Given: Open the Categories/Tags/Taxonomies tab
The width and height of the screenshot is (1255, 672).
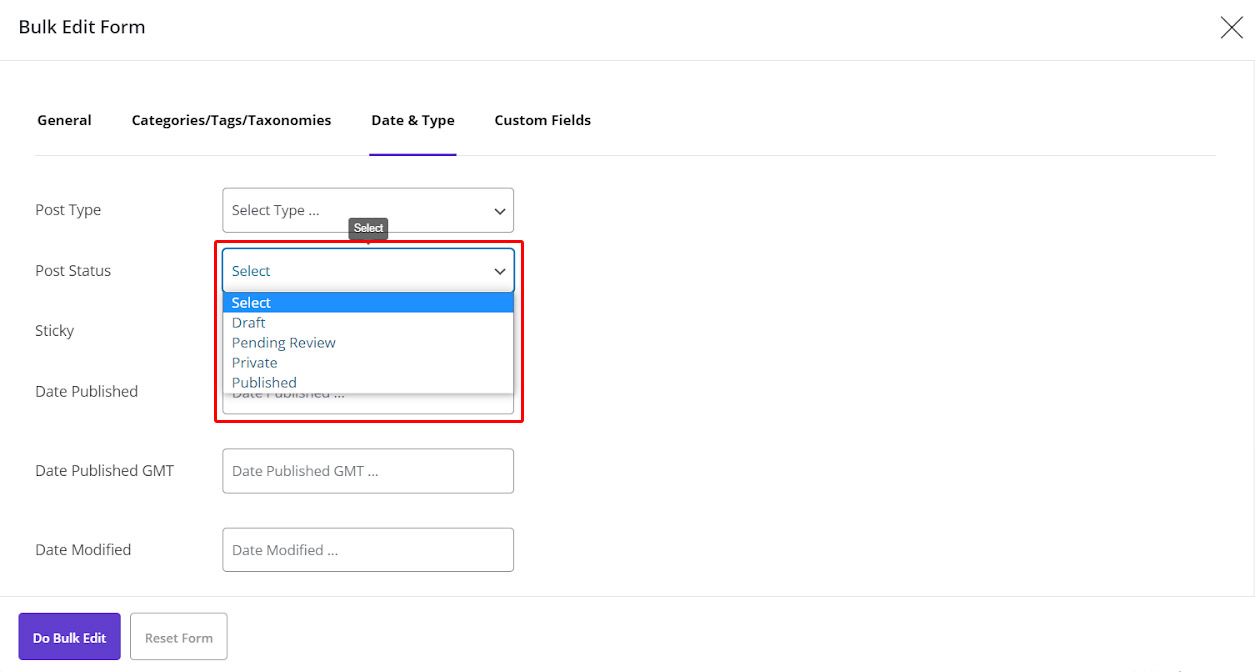Looking at the screenshot, I should pos(231,119).
